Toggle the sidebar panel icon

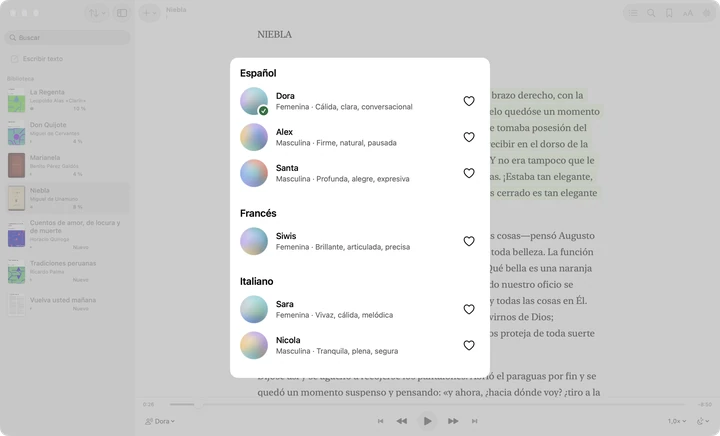[122, 13]
